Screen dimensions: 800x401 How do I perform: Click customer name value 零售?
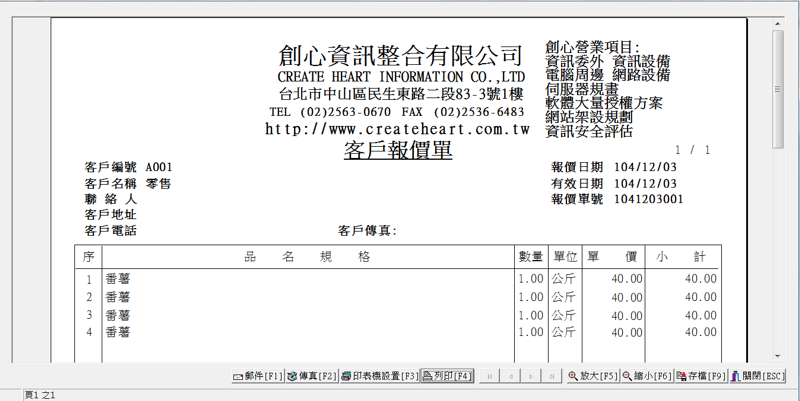point(158,183)
